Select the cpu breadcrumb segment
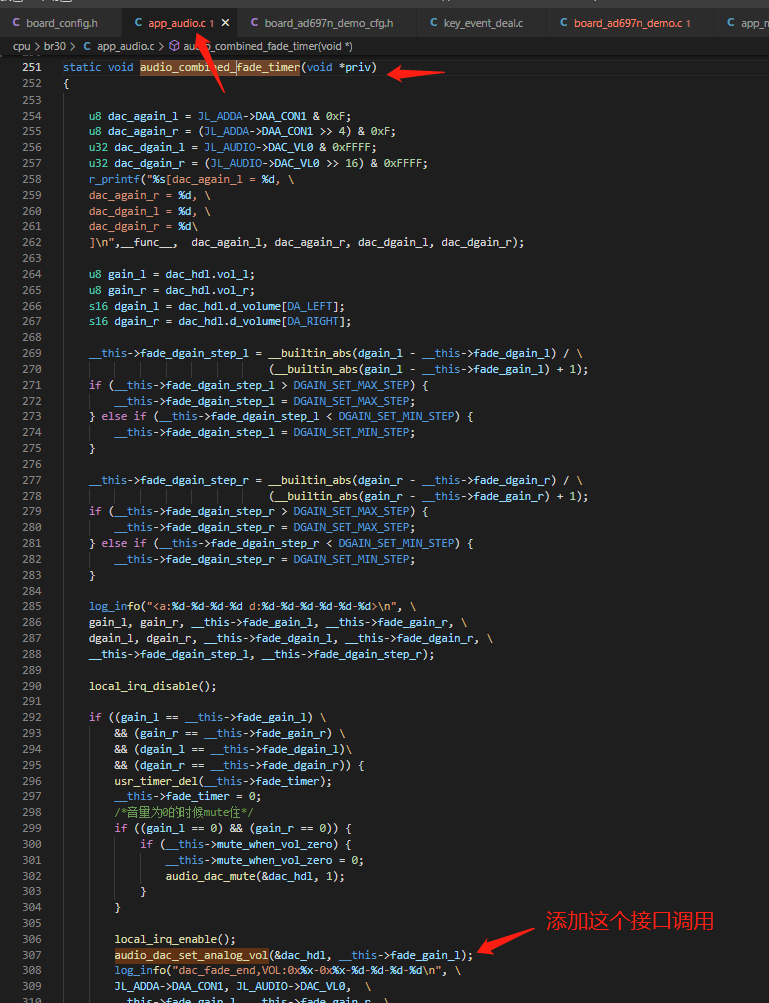The height and width of the screenshot is (1003, 769). click(21, 46)
